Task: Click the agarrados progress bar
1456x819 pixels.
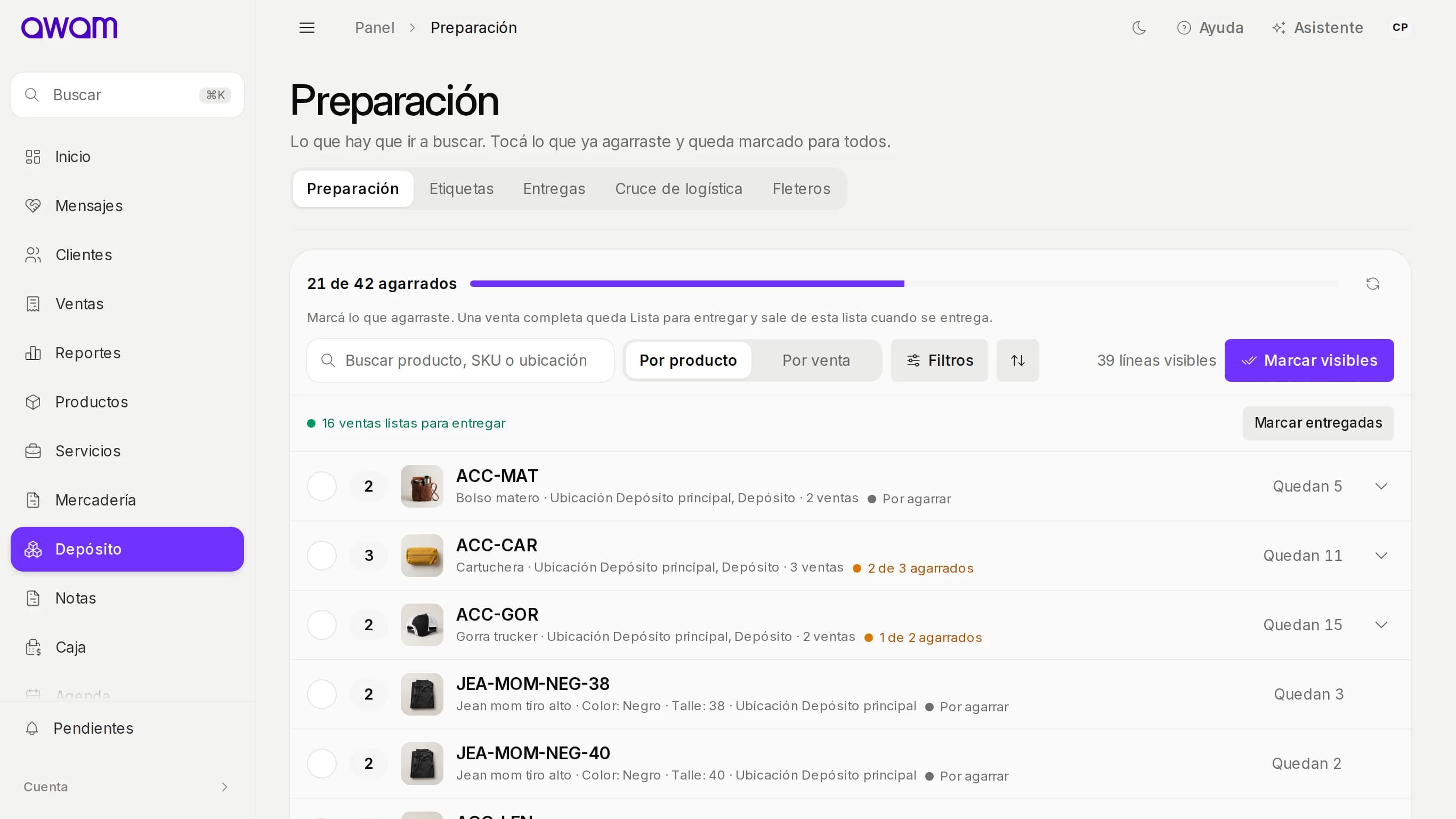Action: [x=904, y=283]
